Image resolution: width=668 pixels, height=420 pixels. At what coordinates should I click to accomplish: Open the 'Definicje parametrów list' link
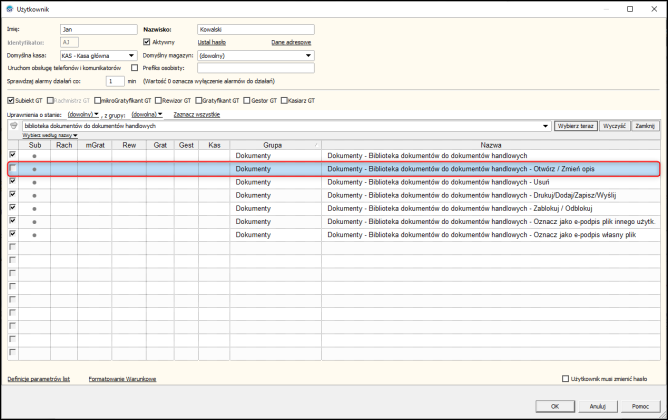(x=39, y=379)
